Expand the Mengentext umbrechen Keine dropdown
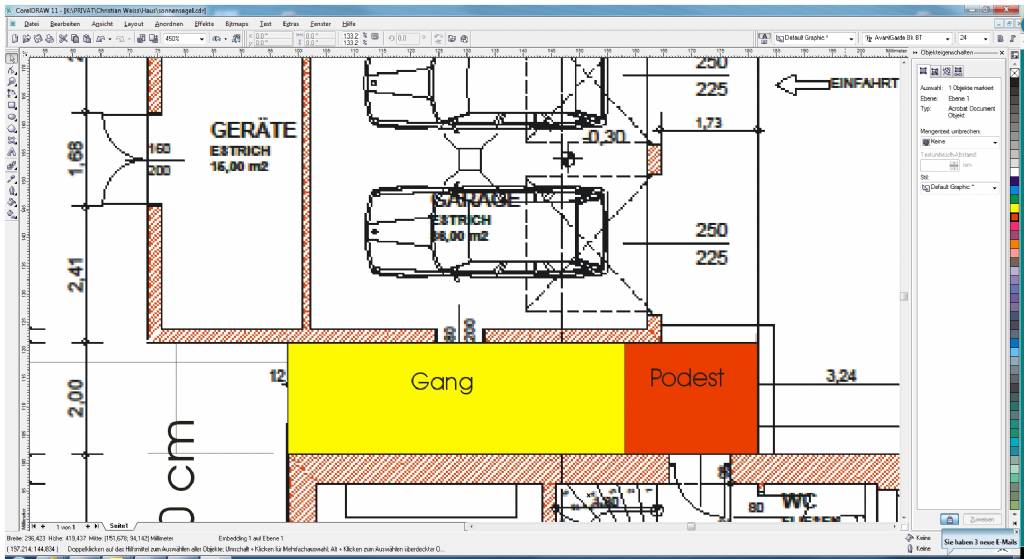The image size is (1024, 559). [x=995, y=143]
